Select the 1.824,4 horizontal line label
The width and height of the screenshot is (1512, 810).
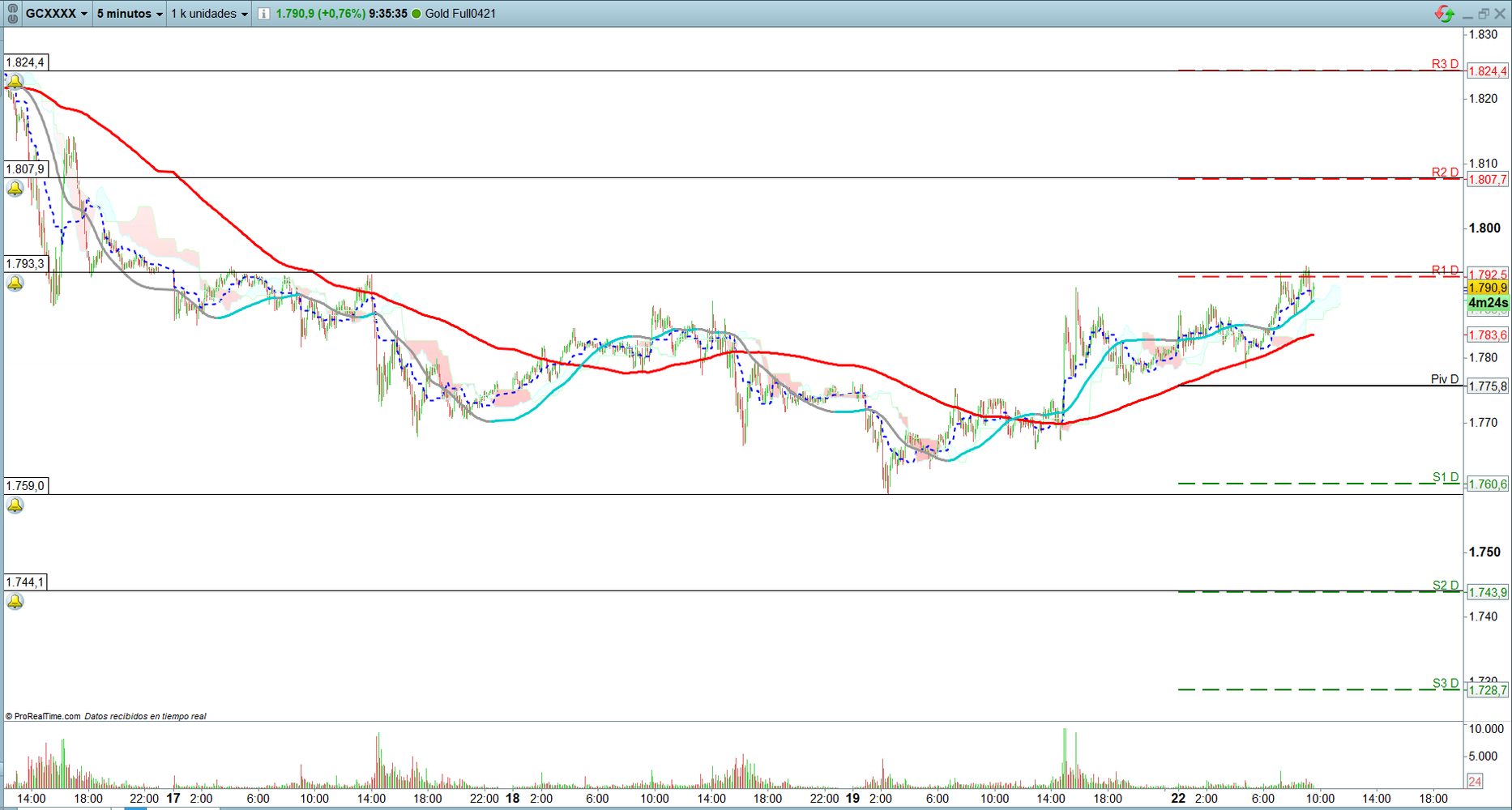click(25, 62)
